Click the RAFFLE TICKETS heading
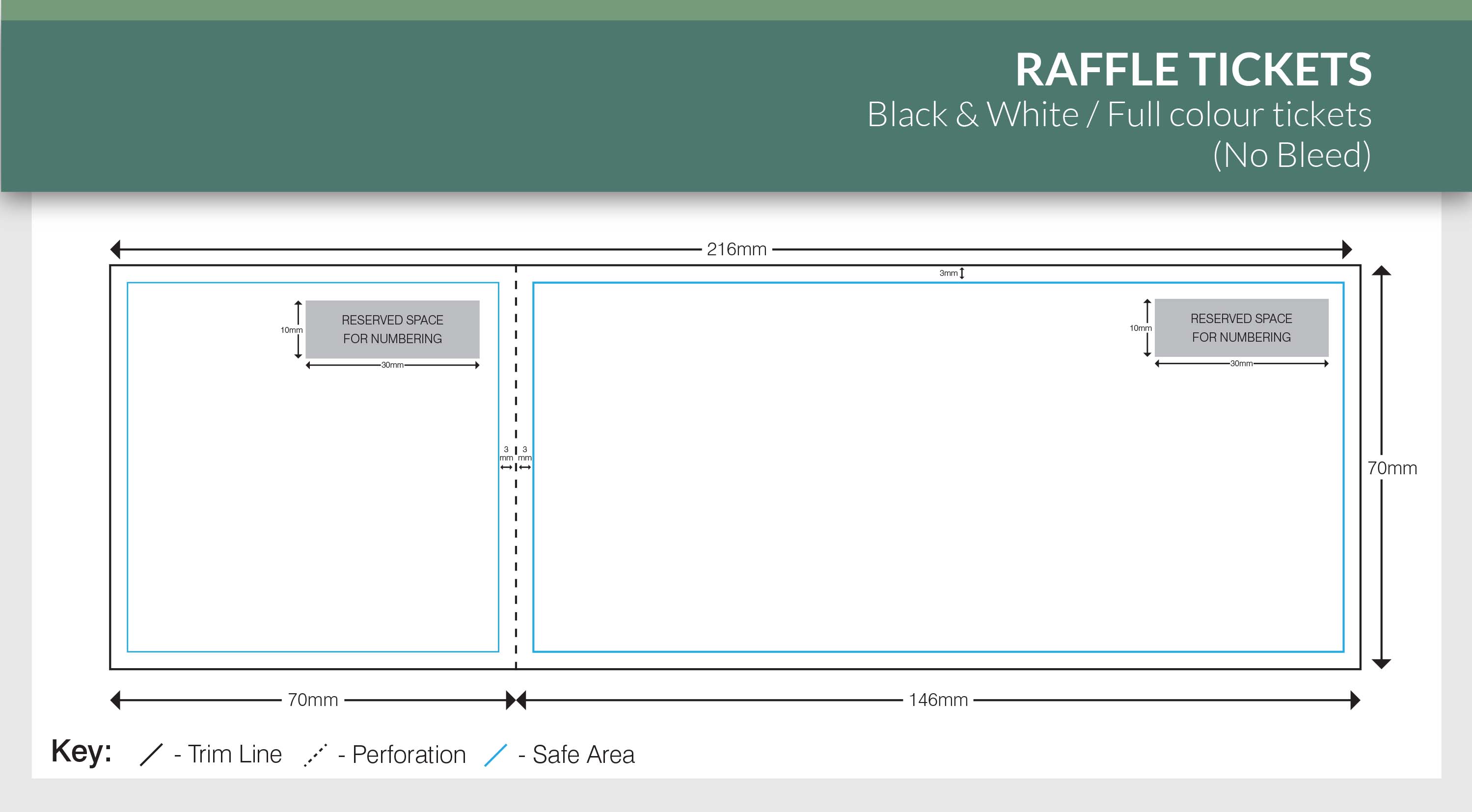The image size is (1472, 812). click(x=1193, y=70)
